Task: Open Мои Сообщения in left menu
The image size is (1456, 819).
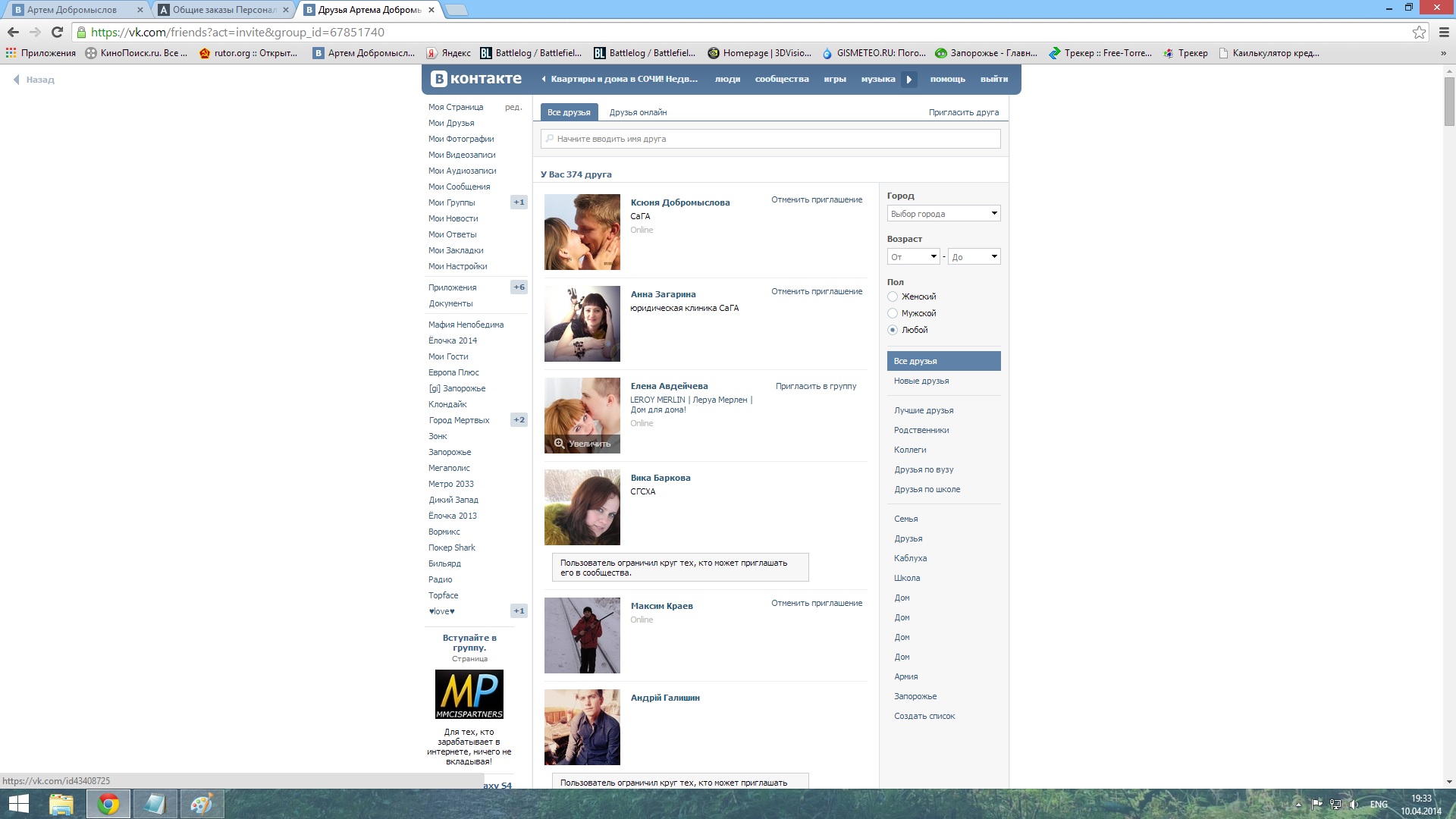Action: [x=459, y=187]
